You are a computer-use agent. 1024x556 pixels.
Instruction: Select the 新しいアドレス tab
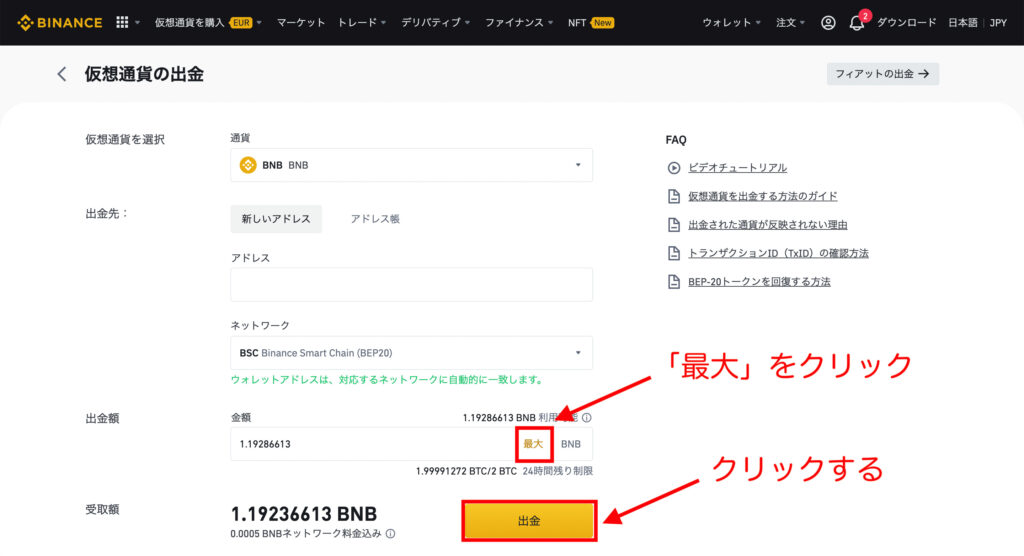(x=276, y=219)
